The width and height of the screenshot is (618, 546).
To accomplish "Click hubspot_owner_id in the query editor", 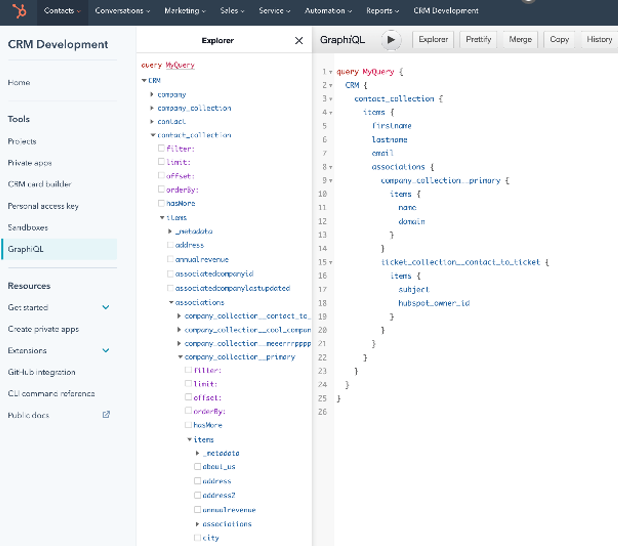I will (434, 303).
